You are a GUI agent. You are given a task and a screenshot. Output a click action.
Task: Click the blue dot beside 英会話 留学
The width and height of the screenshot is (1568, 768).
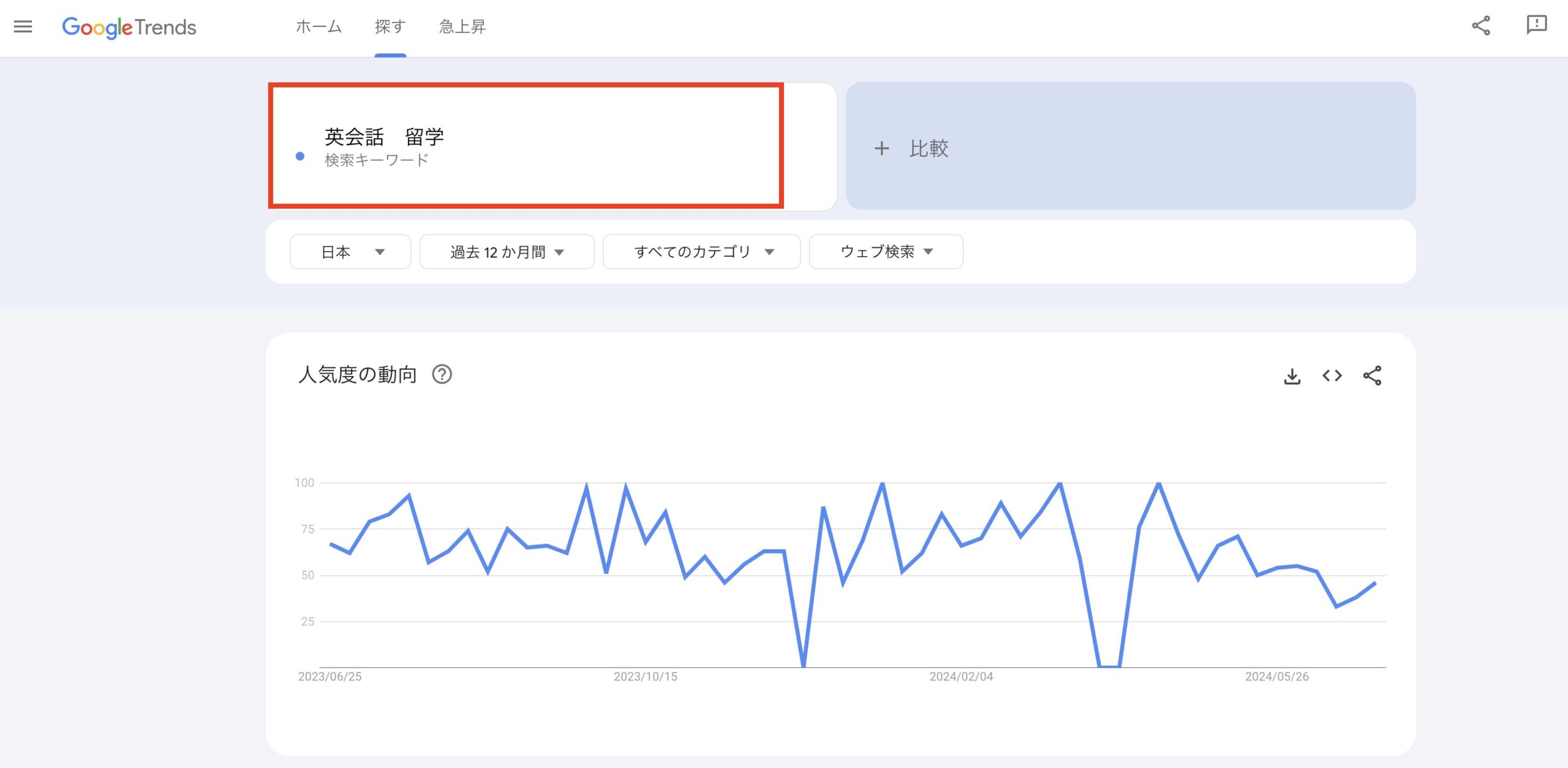pos(300,156)
